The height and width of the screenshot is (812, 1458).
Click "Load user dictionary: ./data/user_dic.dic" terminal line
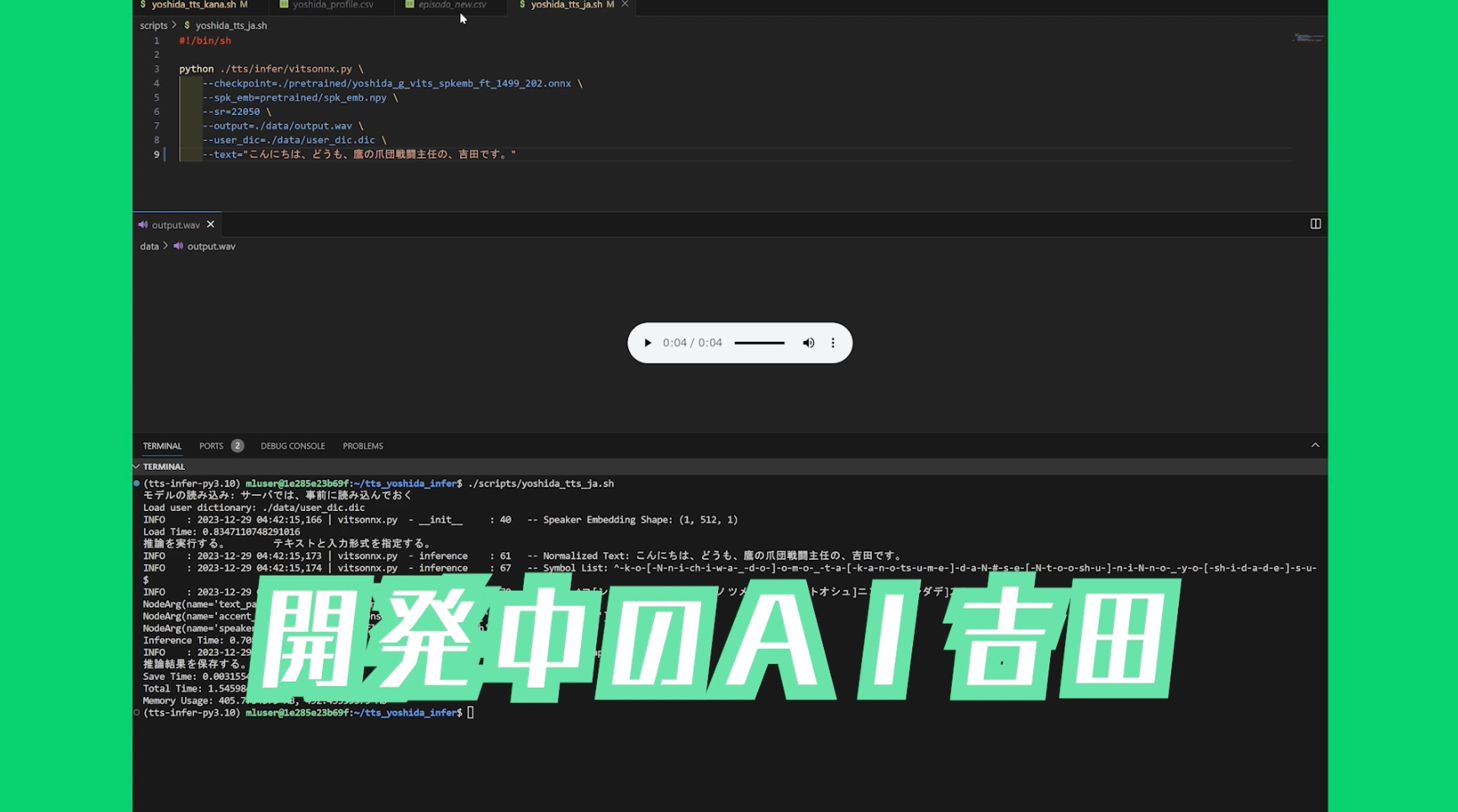click(254, 508)
